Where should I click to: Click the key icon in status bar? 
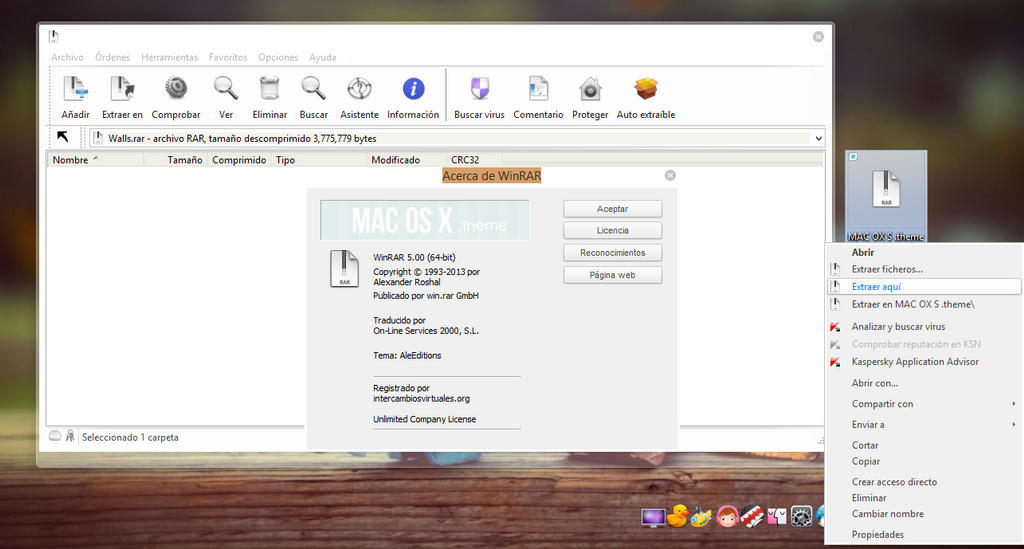click(x=70, y=436)
